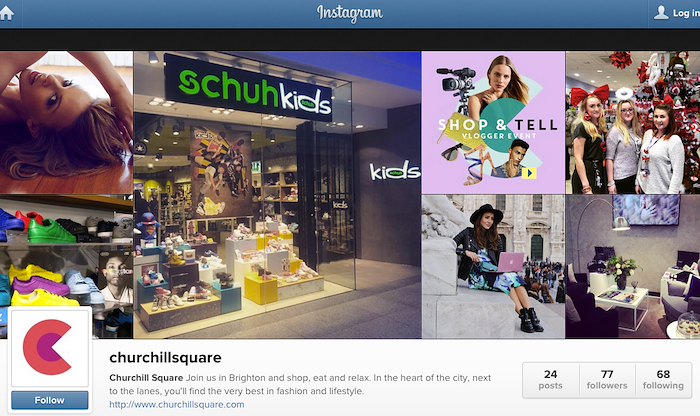Open the Shop & Tell Vlogger Event image
The width and height of the screenshot is (700, 416).
[493, 122]
